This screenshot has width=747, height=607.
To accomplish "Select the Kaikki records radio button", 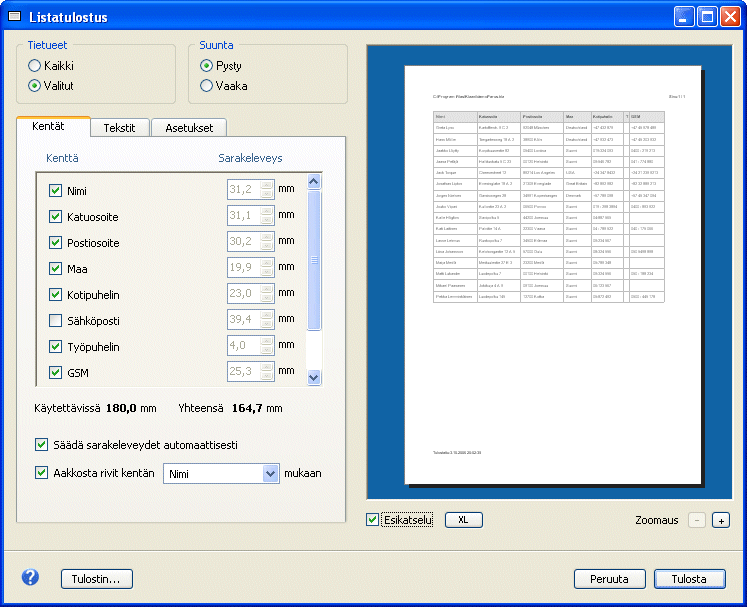I will [x=35, y=66].
